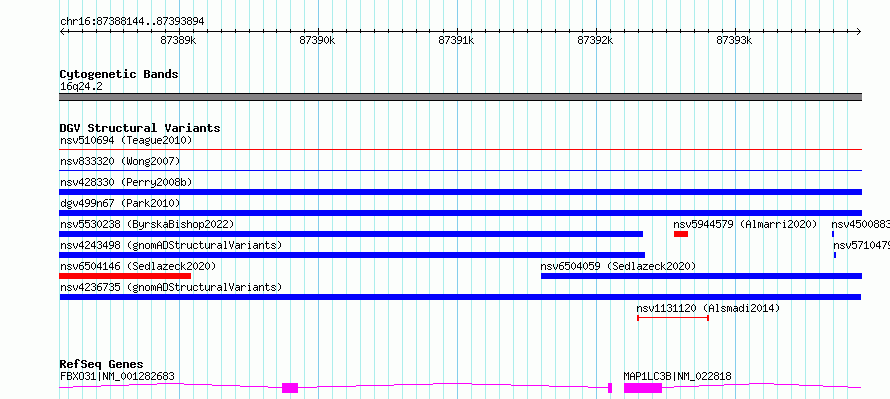Select the blue nsv6504059 variant bar
The height and width of the screenshot is (399, 890).
pos(701,276)
